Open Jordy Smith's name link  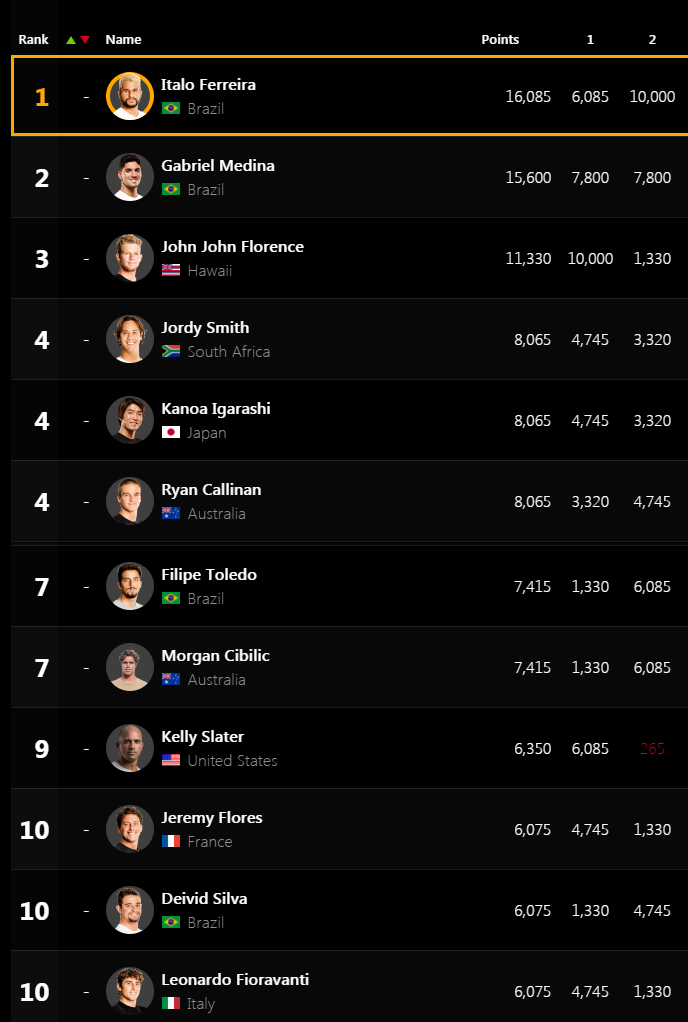pos(205,328)
